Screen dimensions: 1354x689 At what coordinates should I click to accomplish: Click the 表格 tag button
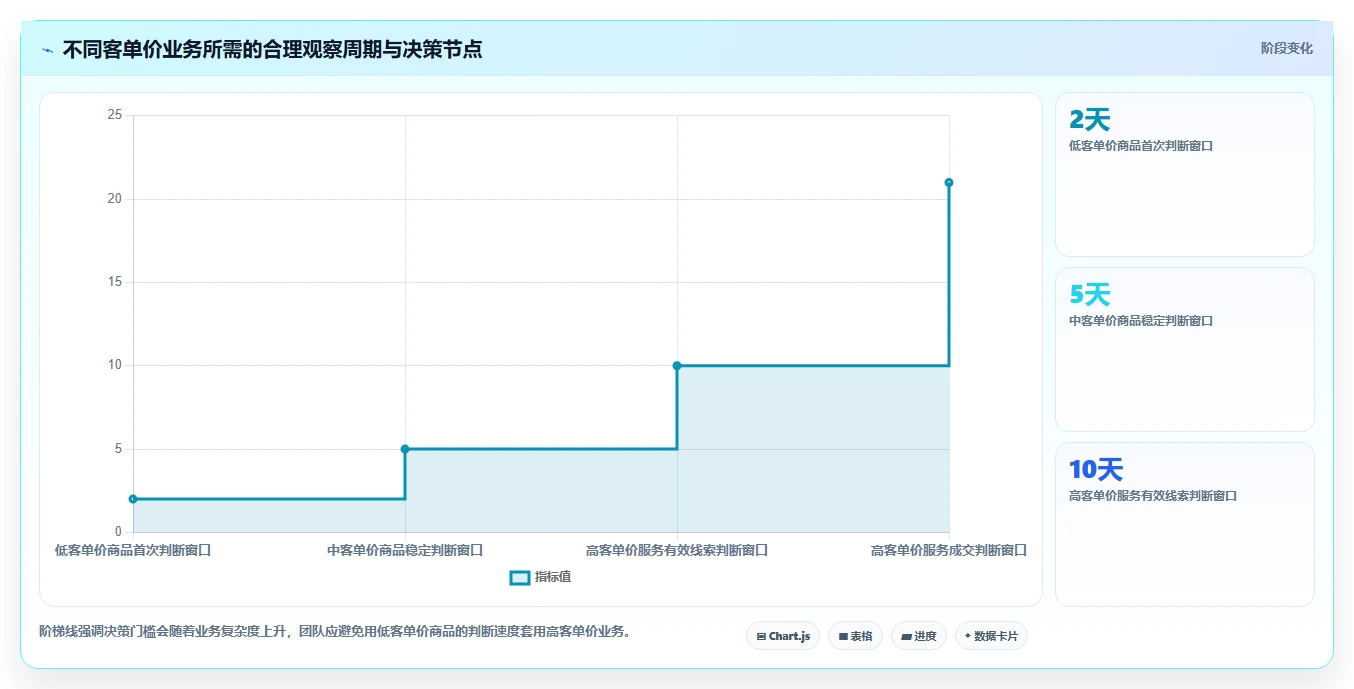(855, 636)
